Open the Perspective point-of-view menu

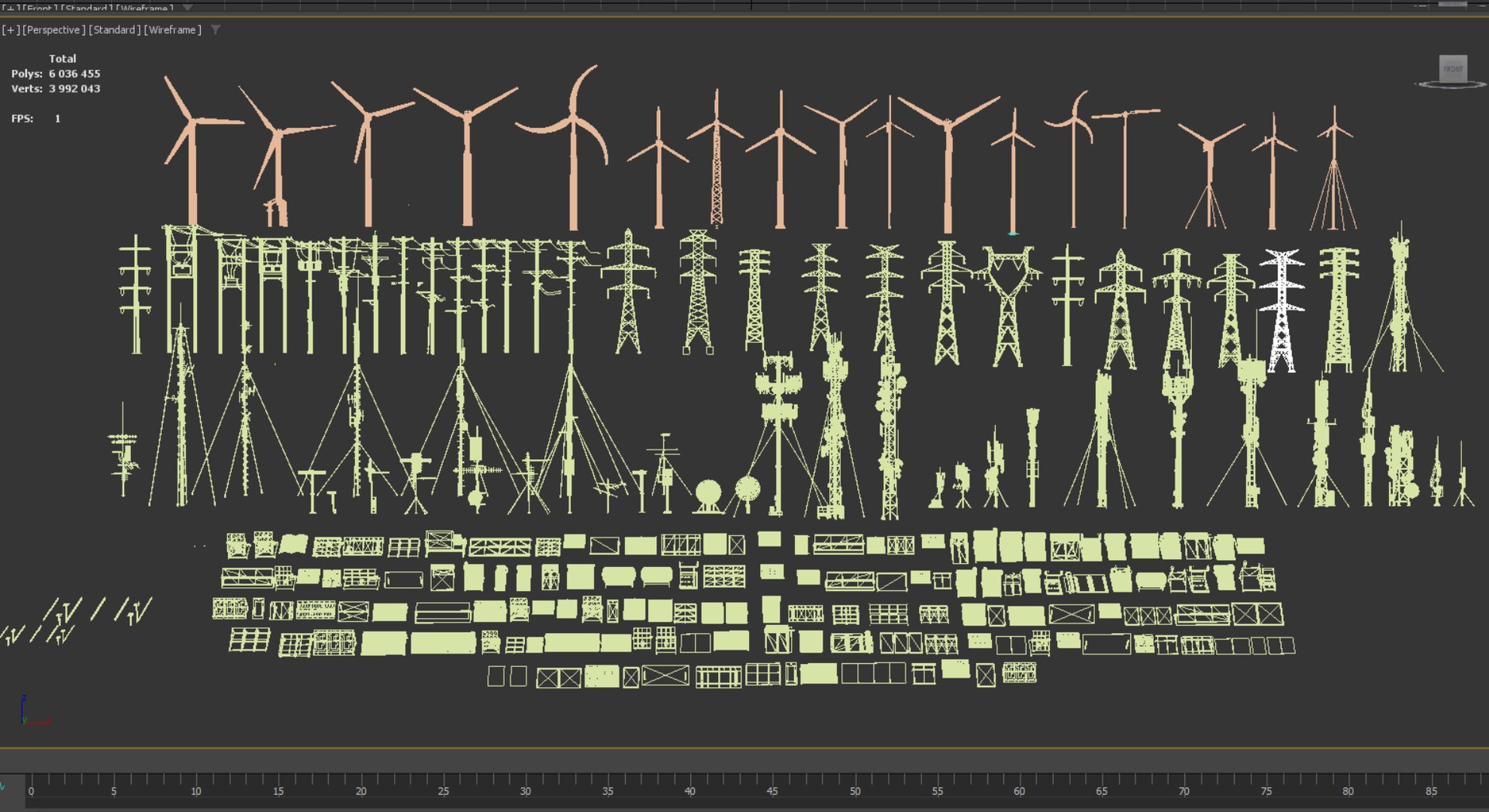(54, 30)
